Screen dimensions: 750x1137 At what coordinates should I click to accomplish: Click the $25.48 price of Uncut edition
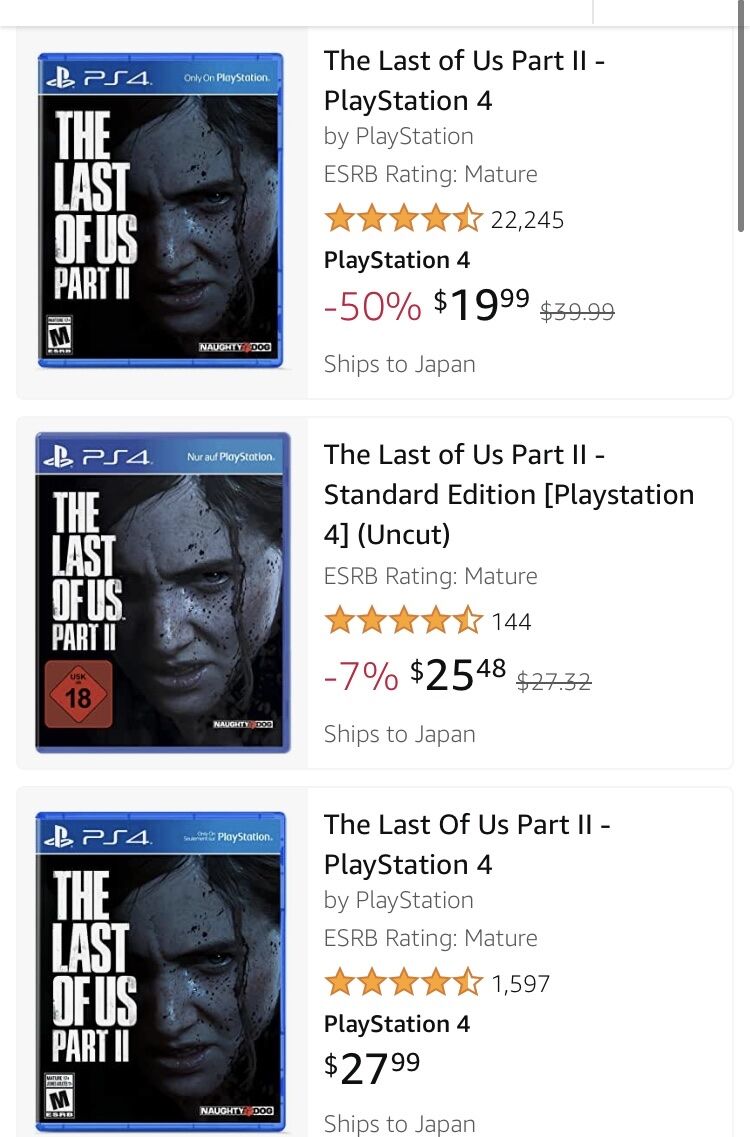tap(458, 674)
